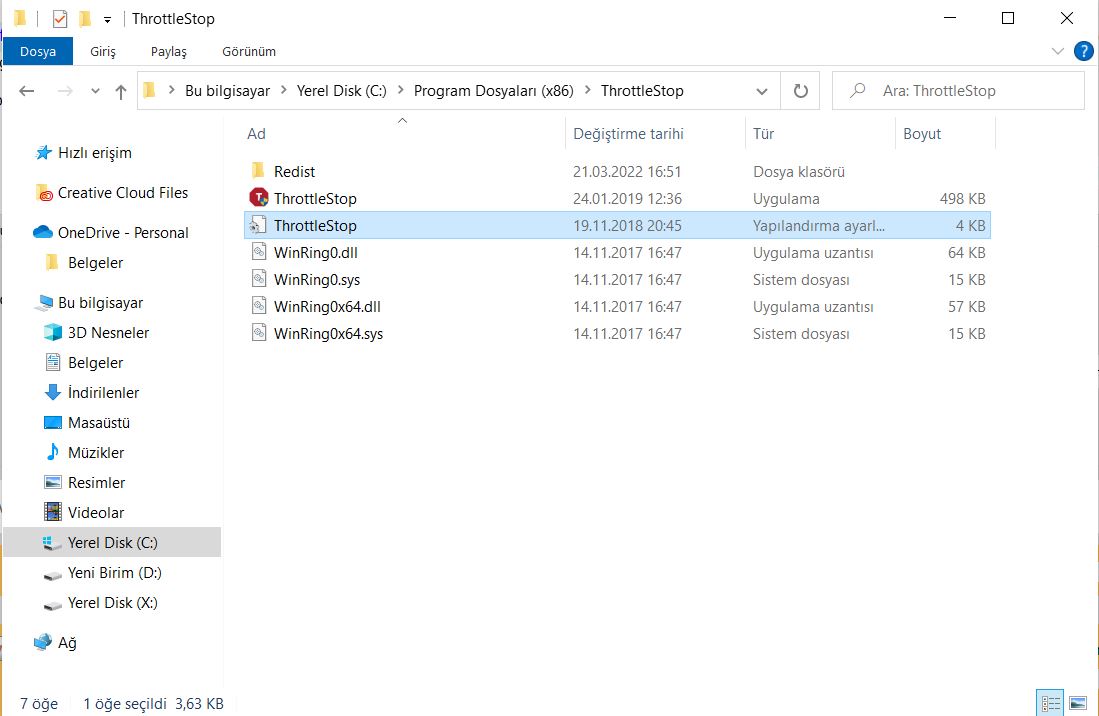Select the WinRing0.dll file icon

coord(259,252)
